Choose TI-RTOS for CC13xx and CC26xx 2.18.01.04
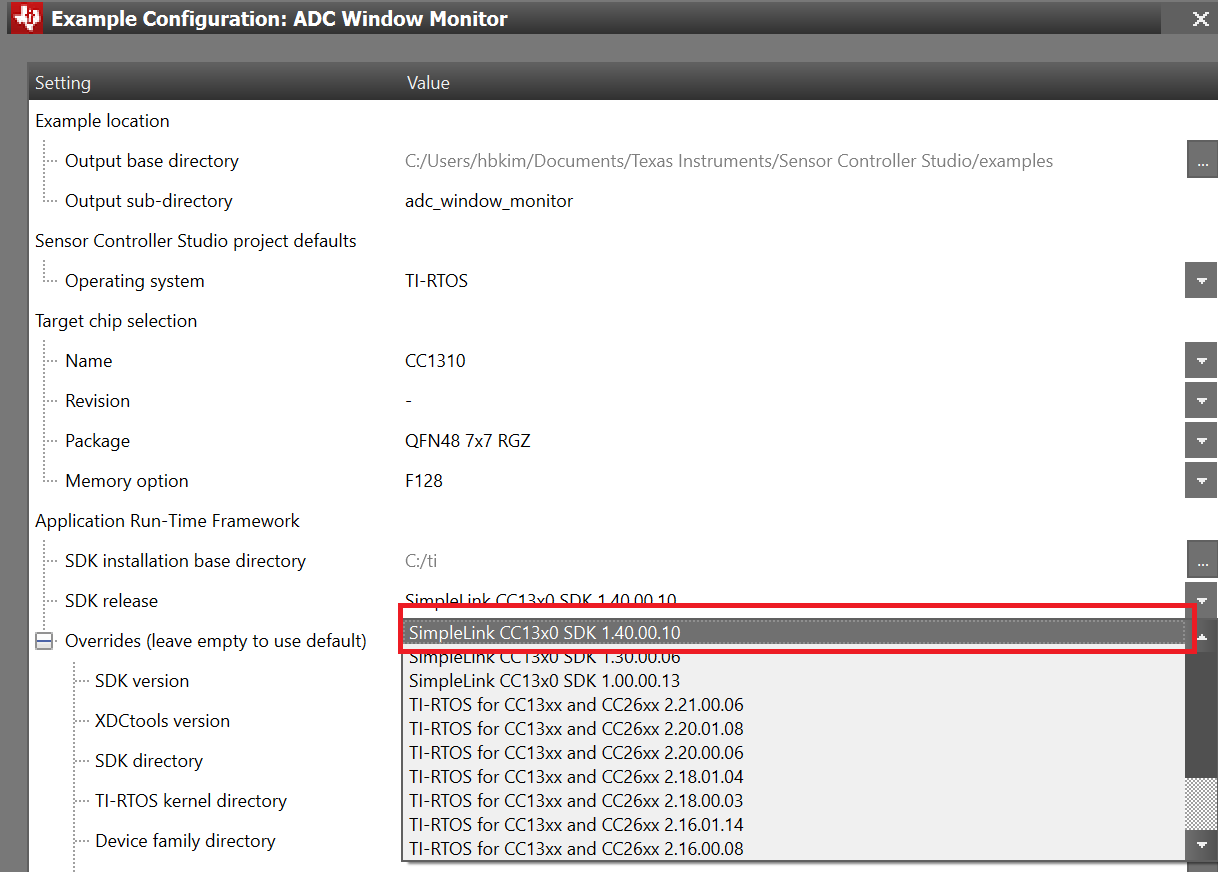The height and width of the screenshot is (872, 1218). click(795, 777)
